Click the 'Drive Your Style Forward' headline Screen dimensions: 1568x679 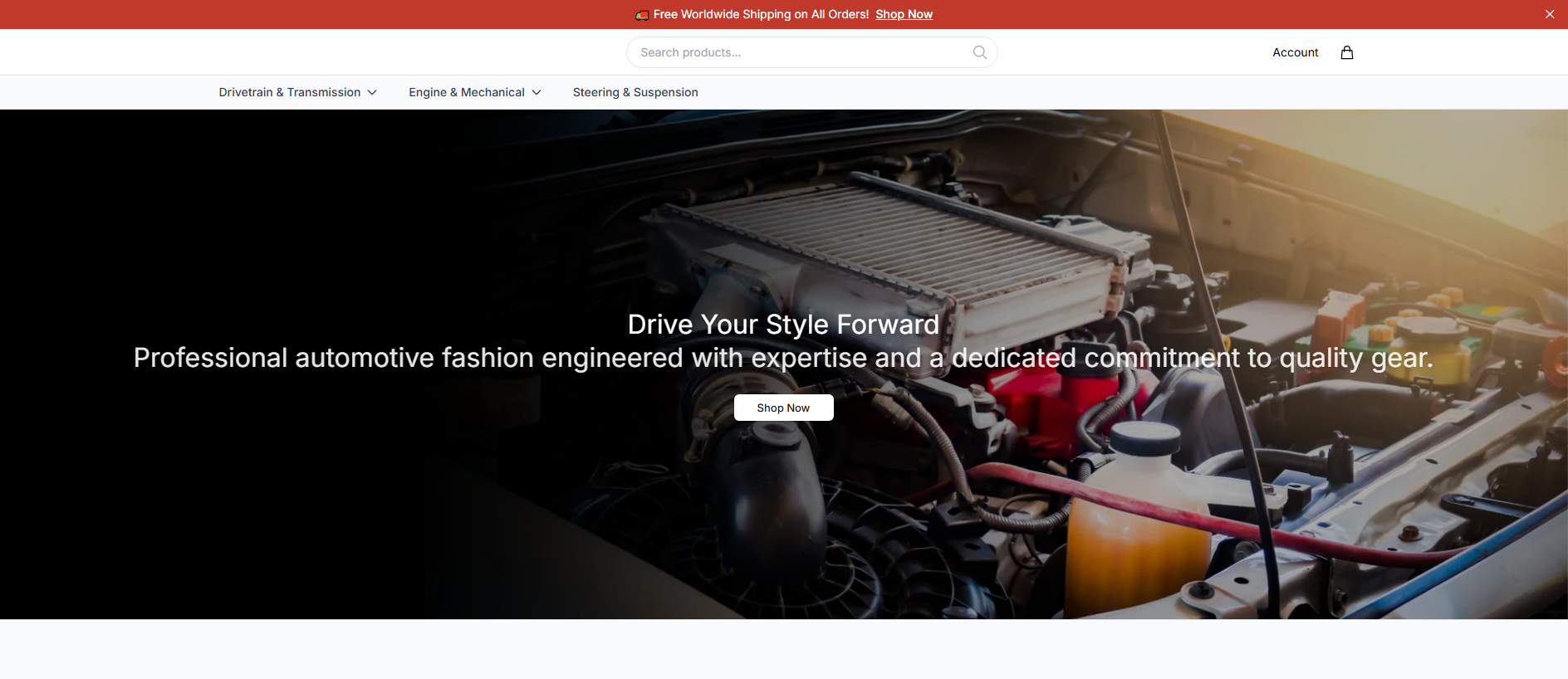coord(783,324)
